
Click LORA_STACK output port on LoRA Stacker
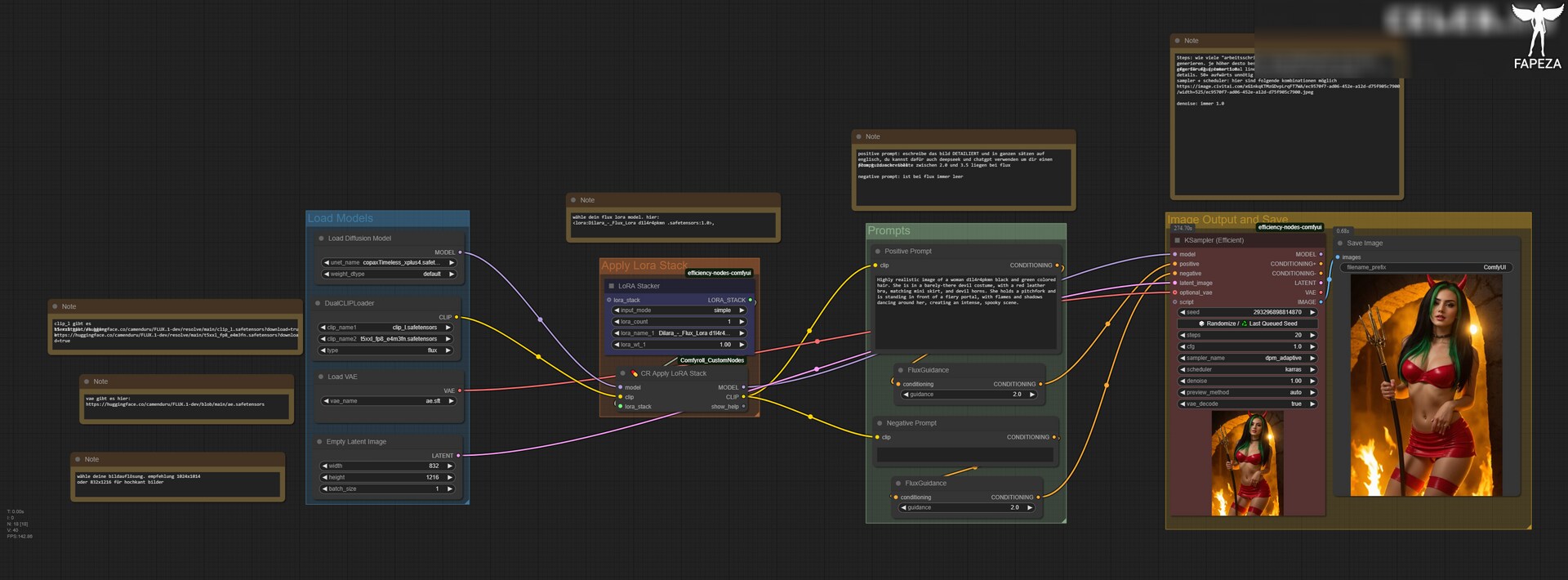[751, 300]
